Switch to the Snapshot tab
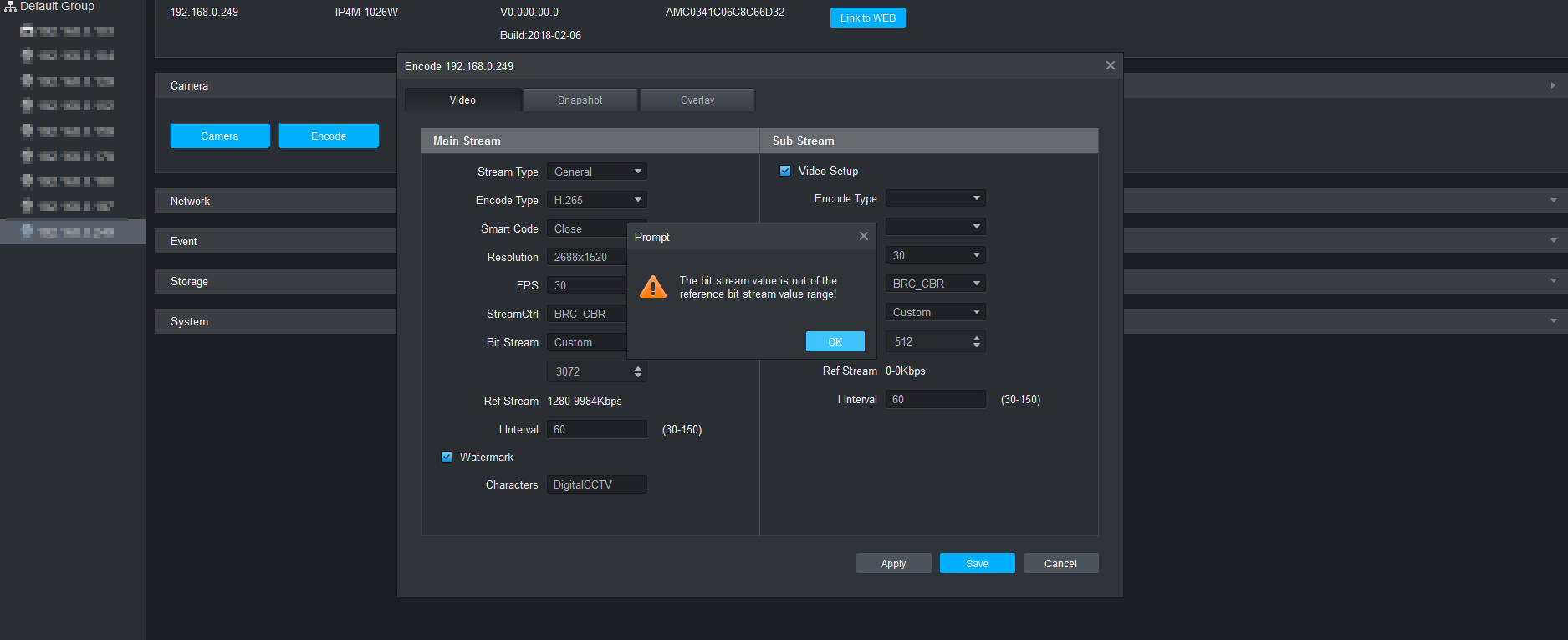The height and width of the screenshot is (640, 1568). point(580,100)
